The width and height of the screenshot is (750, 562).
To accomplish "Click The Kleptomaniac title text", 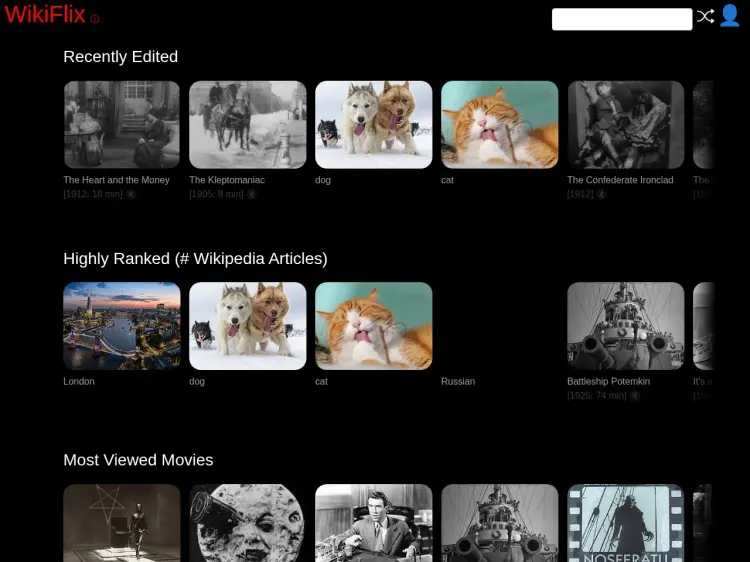I will (227, 180).
